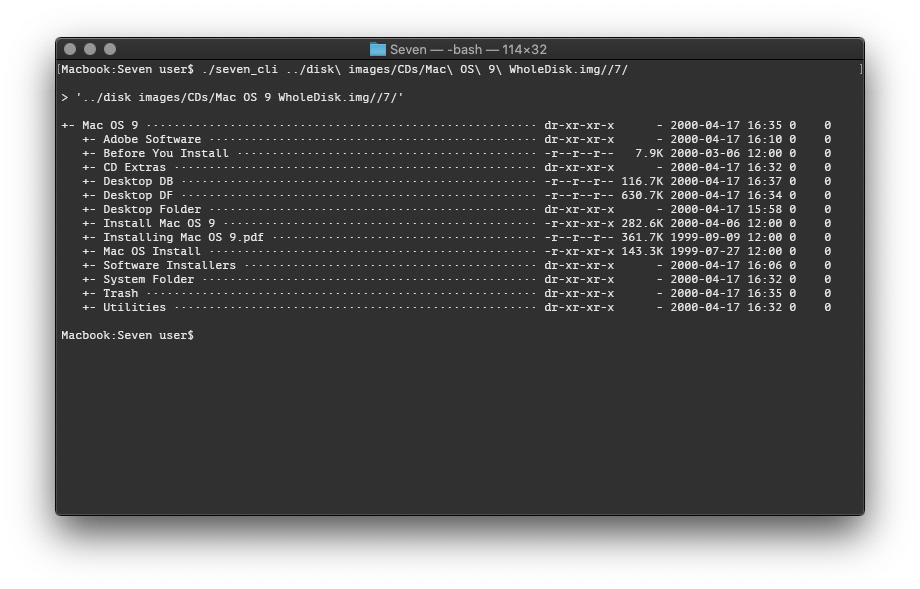Click the final 'Macbook:Seven user$' prompt line
The height and width of the screenshot is (589, 920).
127,336
